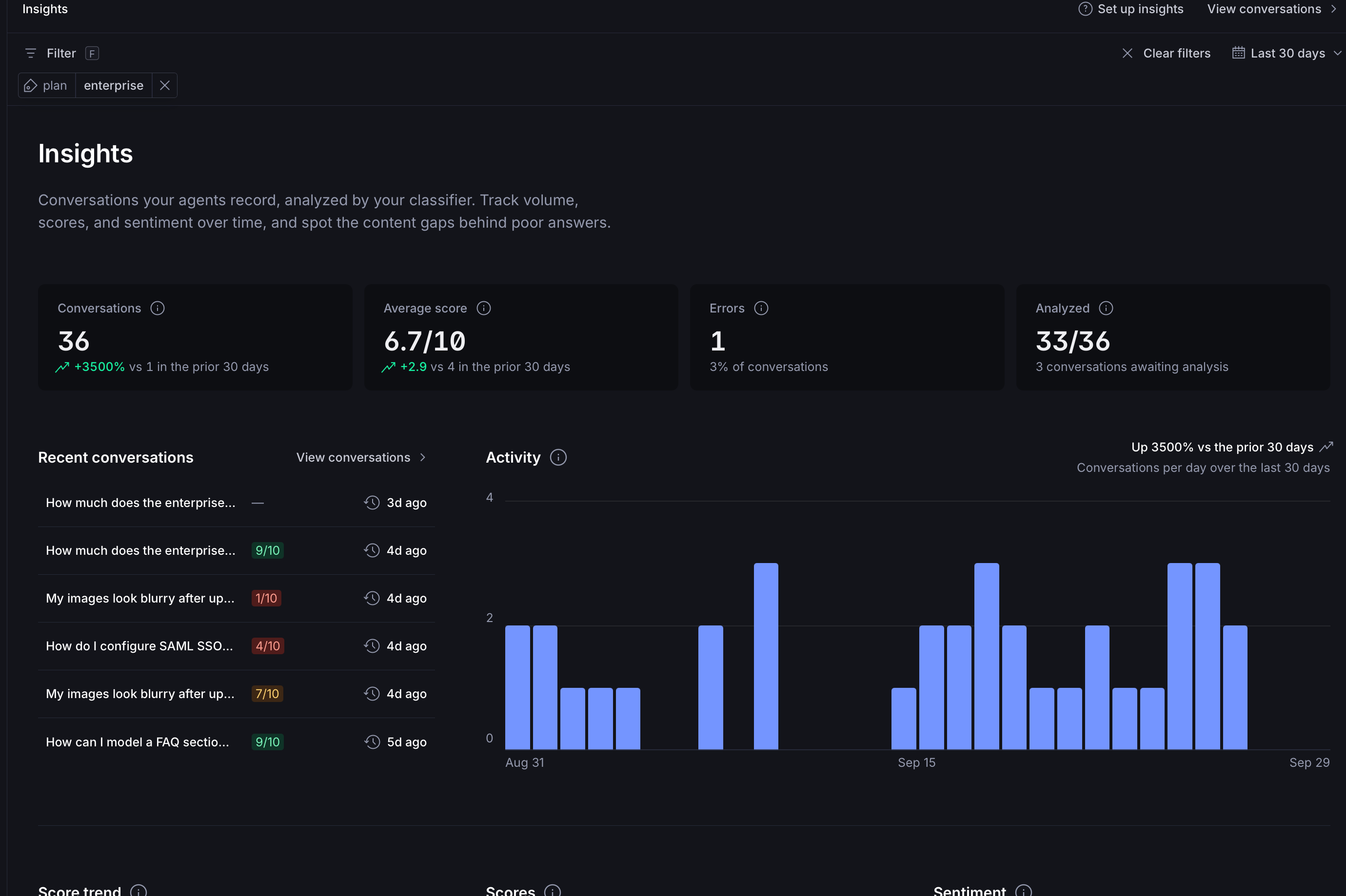Show info tooltip for Activity chart
Viewport: 1346px width, 896px height.
(x=558, y=458)
